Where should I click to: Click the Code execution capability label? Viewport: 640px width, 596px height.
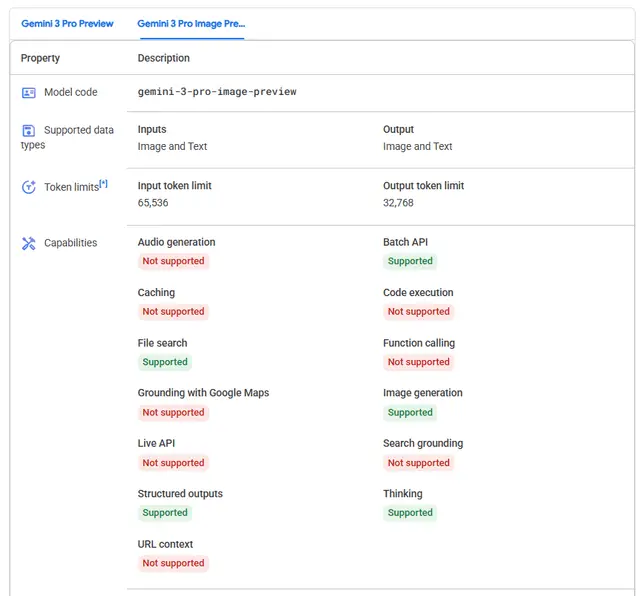[418, 293]
